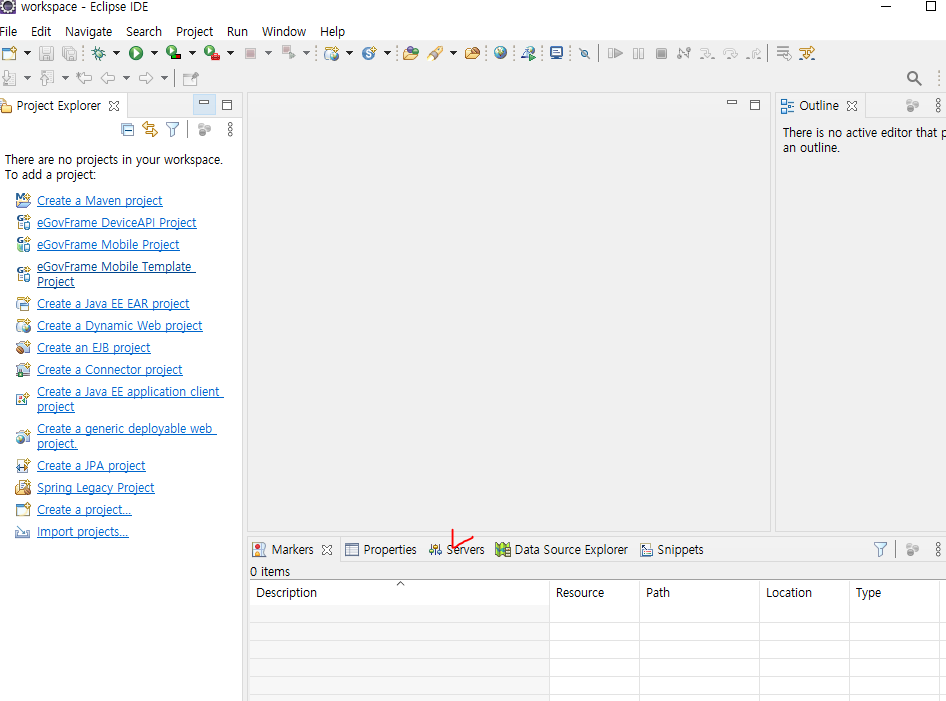Click the Launch Web Services Explorer icon

pos(529,53)
